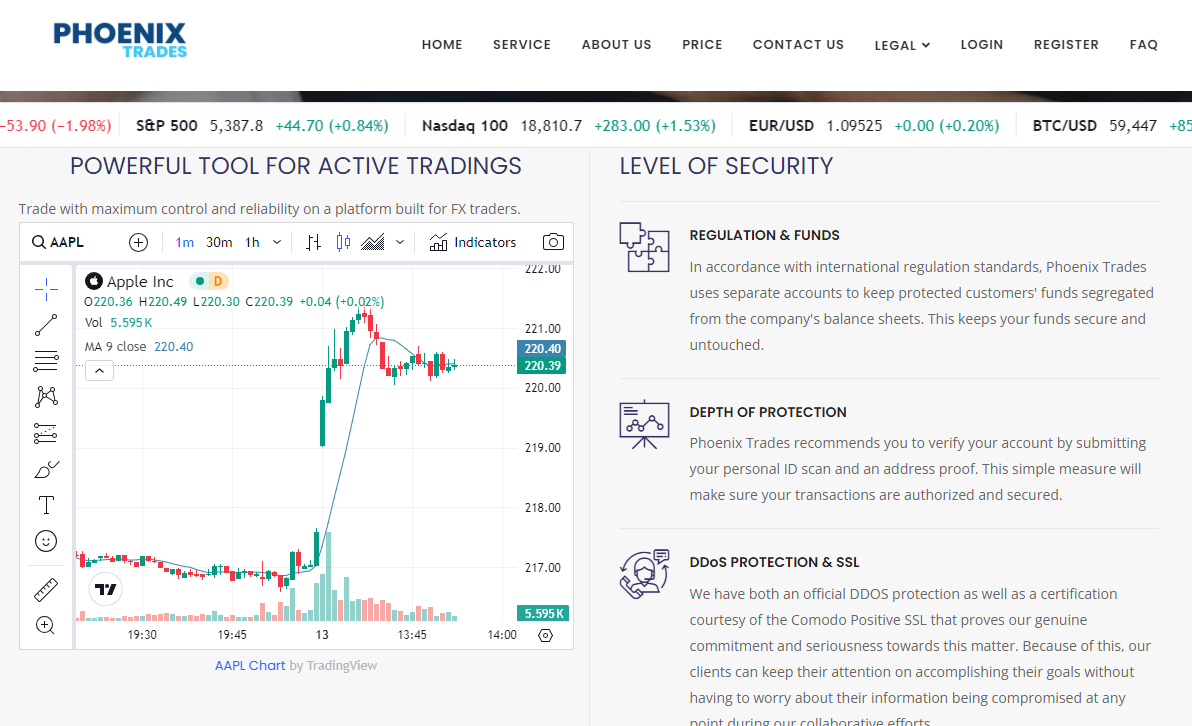Open the REGISTER page
The image size is (1192, 726).
click(x=1067, y=45)
